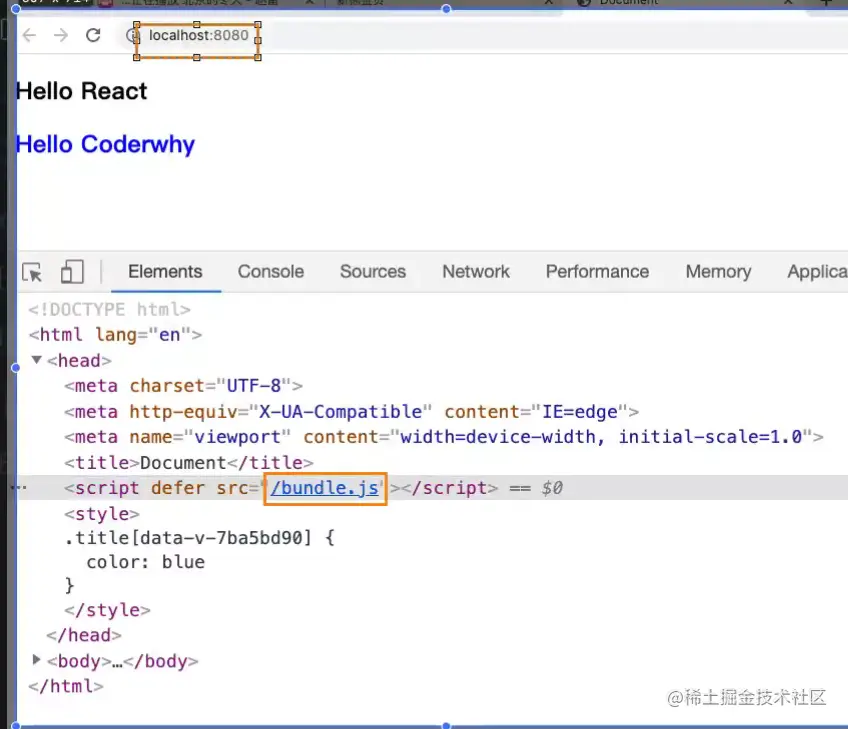Select the opening style tag node
Viewport: 848px width, 729px height.
(102, 514)
